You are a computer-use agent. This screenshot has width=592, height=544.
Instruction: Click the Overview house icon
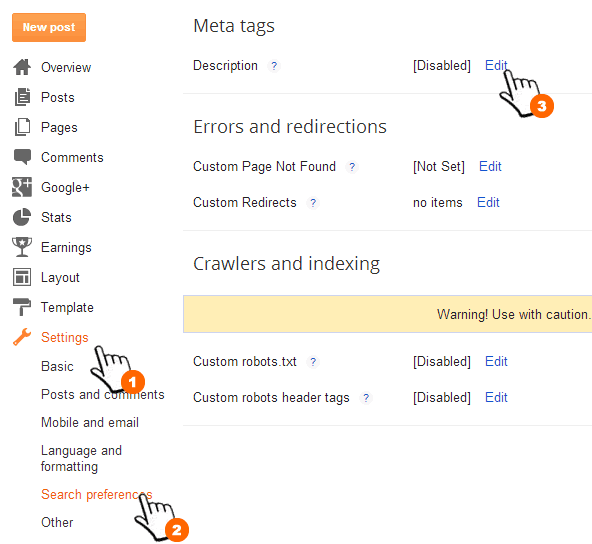22,67
